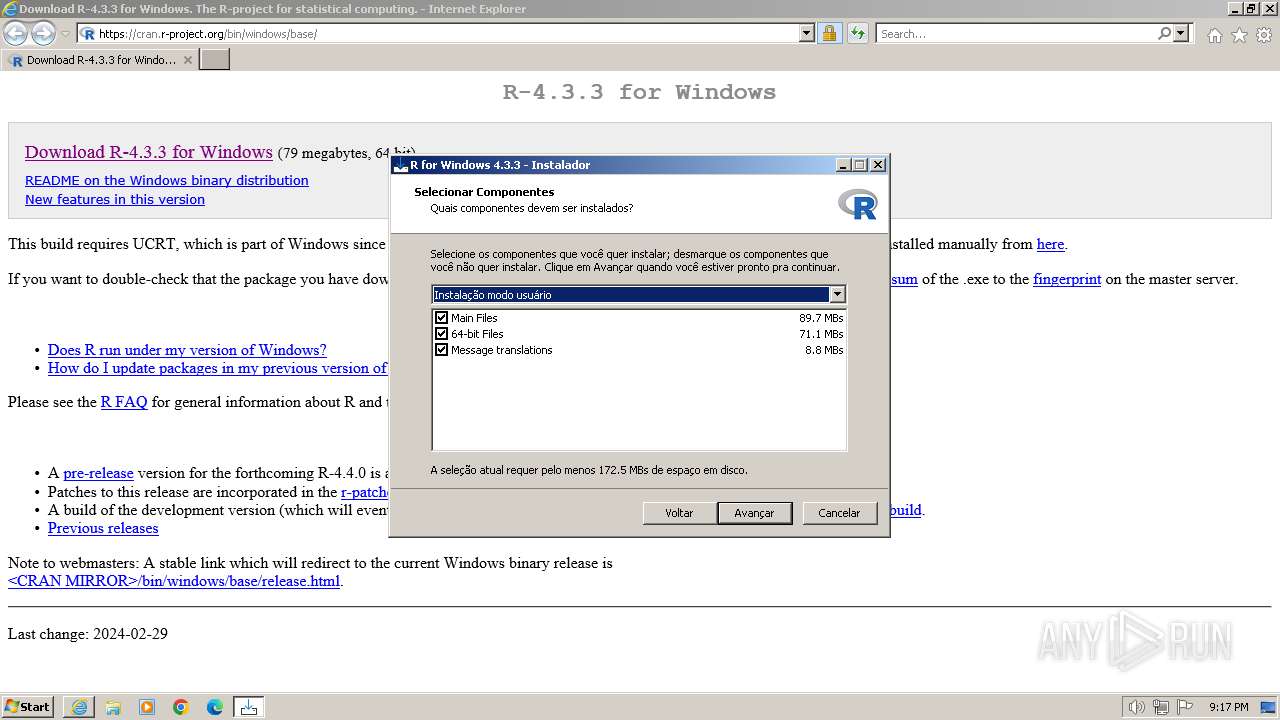Image resolution: width=1280 pixels, height=720 pixels.
Task: Open the R FAQ link
Action: [x=124, y=402]
